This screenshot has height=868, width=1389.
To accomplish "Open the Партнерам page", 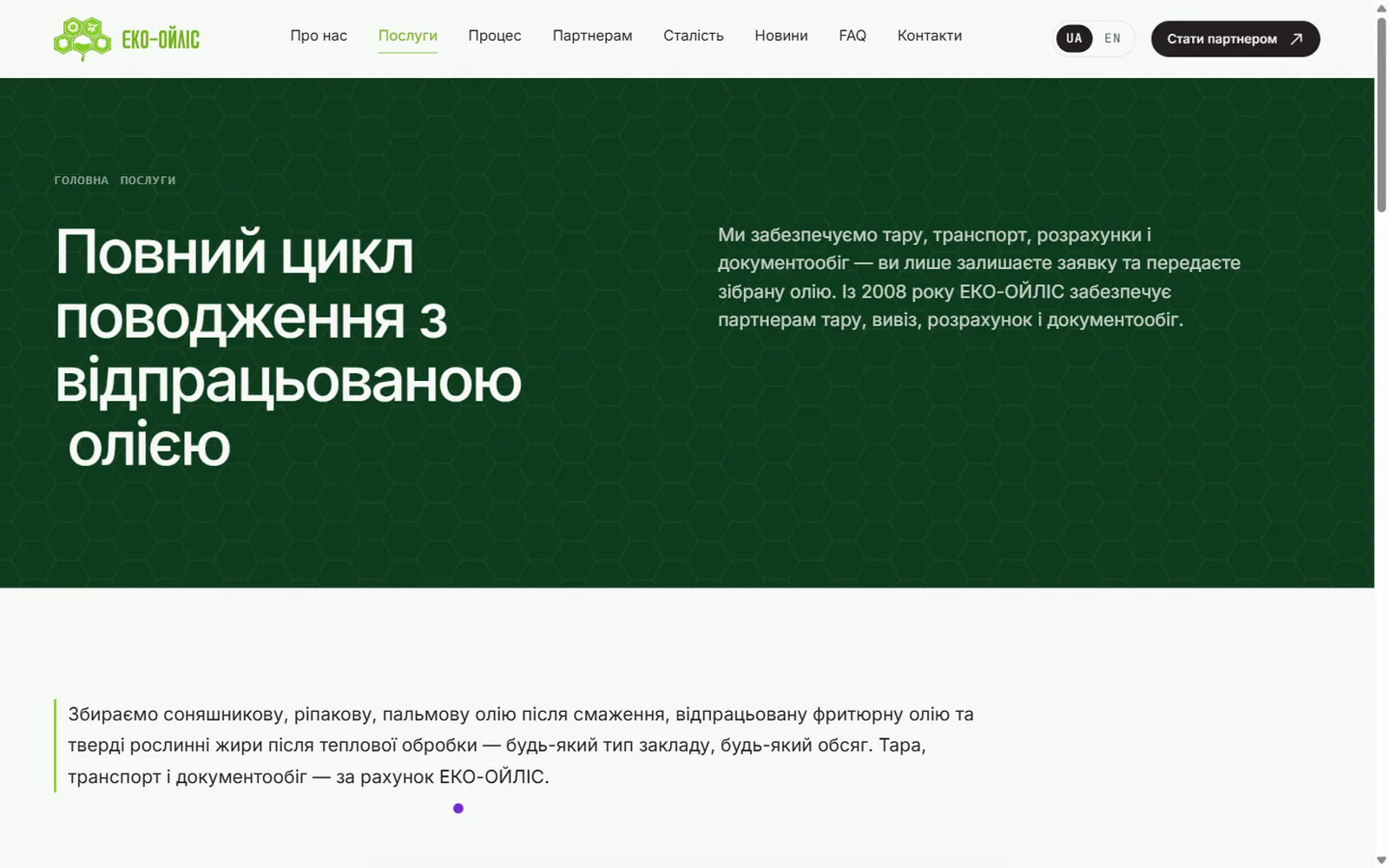I will click(592, 36).
